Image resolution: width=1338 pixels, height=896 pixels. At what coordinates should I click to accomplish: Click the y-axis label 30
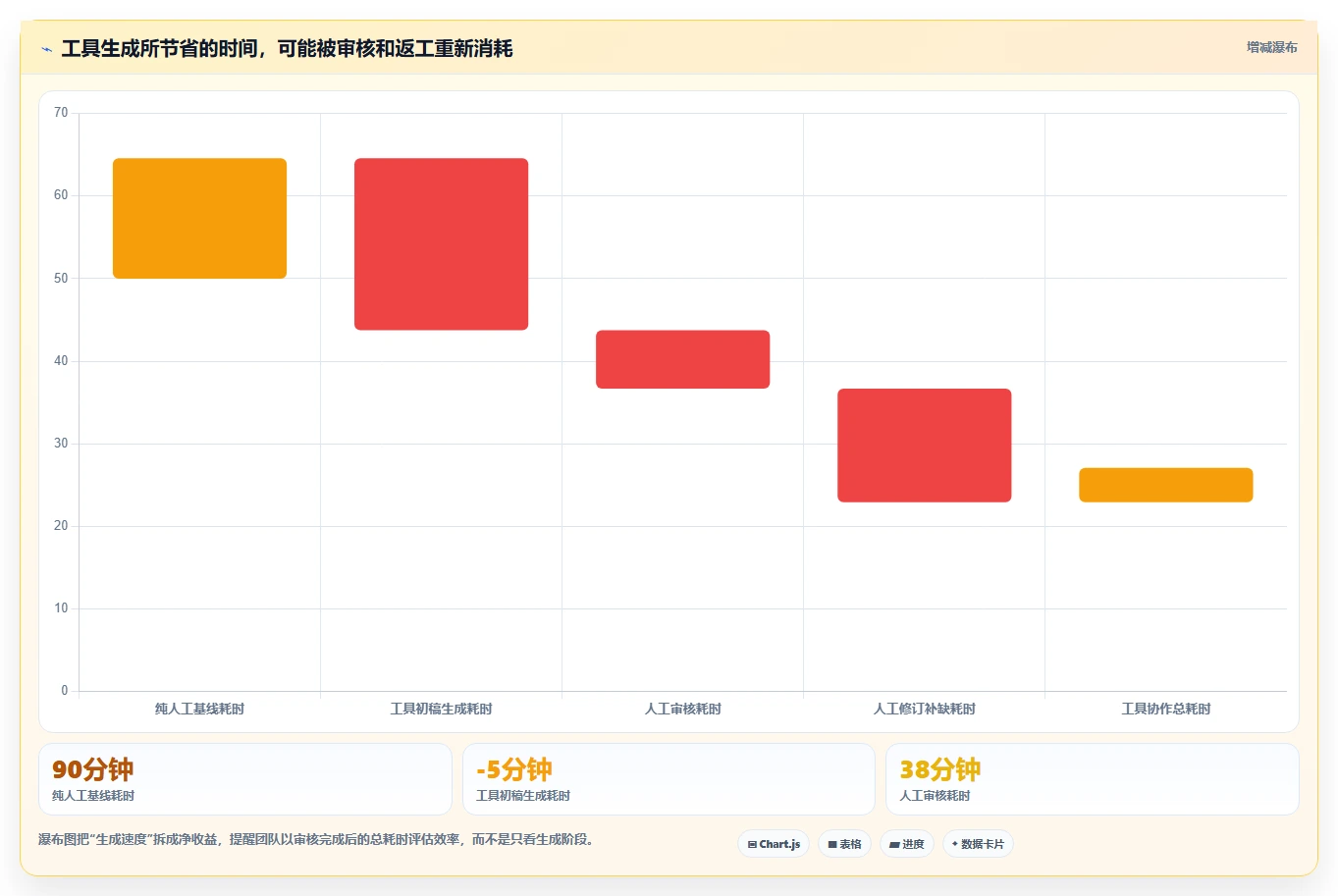pyautogui.click(x=61, y=444)
